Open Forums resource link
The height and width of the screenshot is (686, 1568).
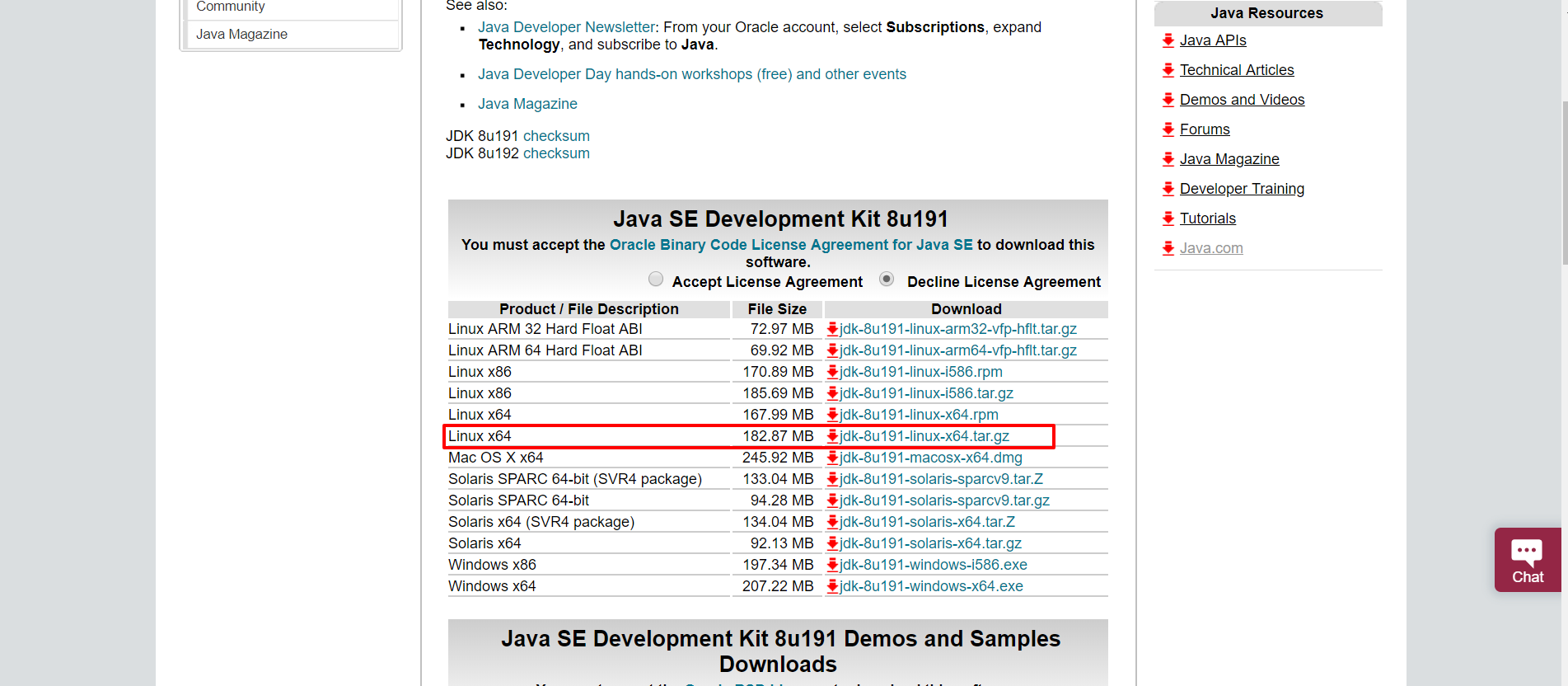point(1205,129)
